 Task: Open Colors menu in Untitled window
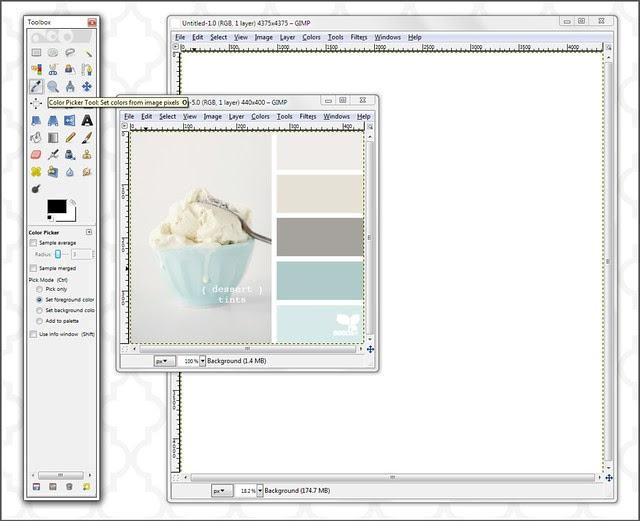coord(311,37)
